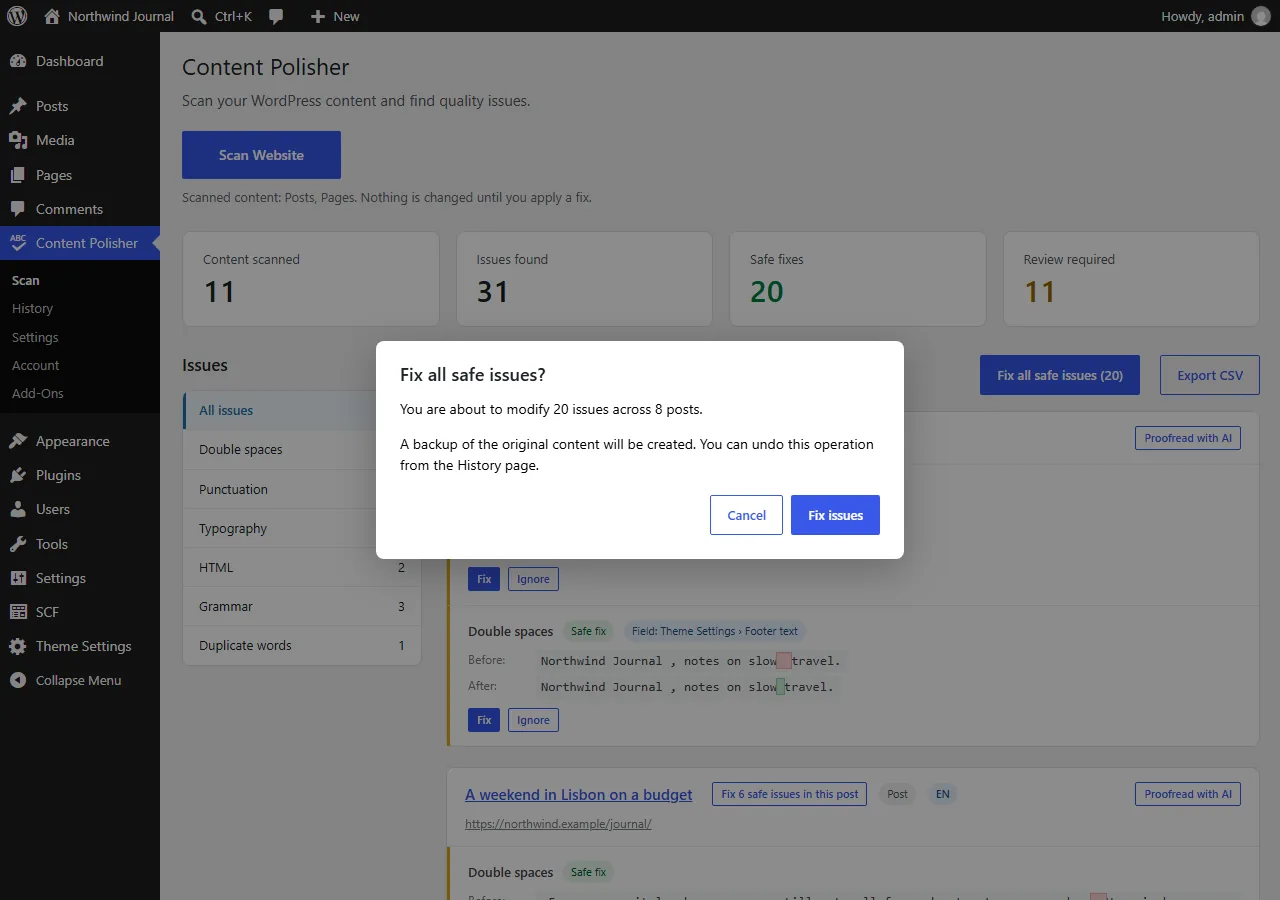This screenshot has height=900, width=1280.
Task: Click the Users person icon
Action: point(18,509)
